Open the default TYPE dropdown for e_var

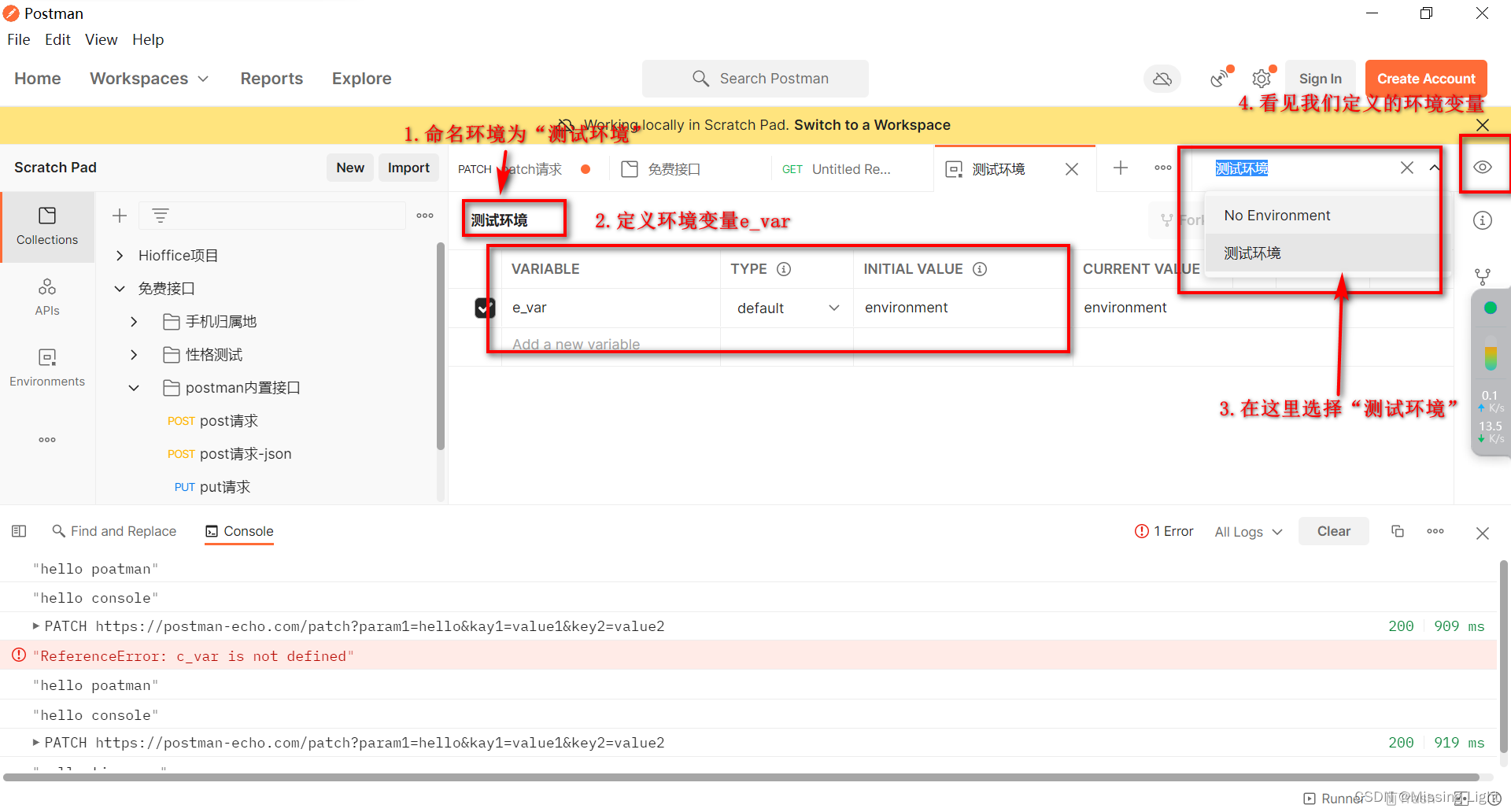point(787,308)
